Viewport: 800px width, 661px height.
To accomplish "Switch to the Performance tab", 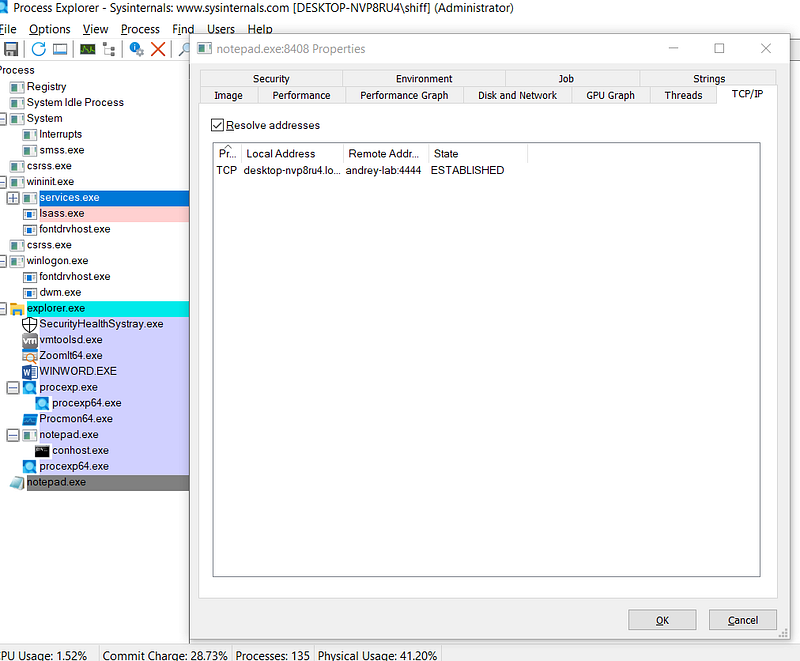I will coord(301,95).
